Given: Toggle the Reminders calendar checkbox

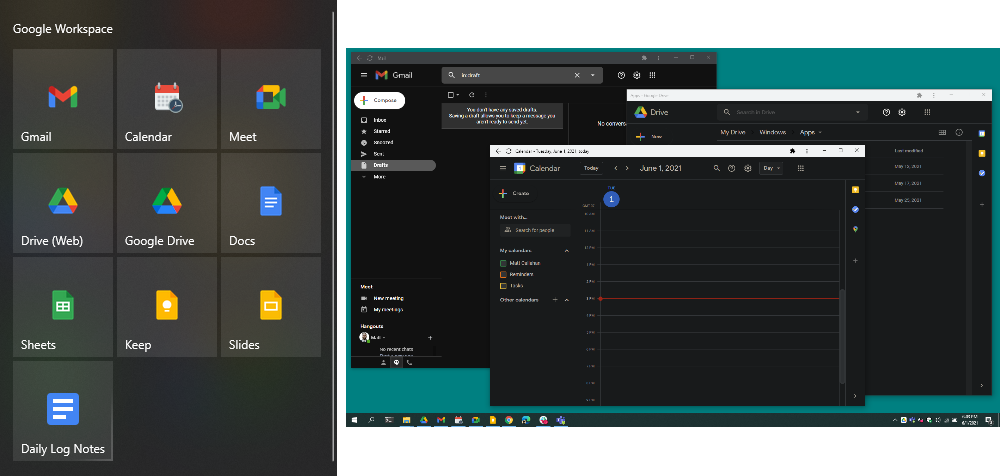Looking at the screenshot, I should tap(504, 274).
